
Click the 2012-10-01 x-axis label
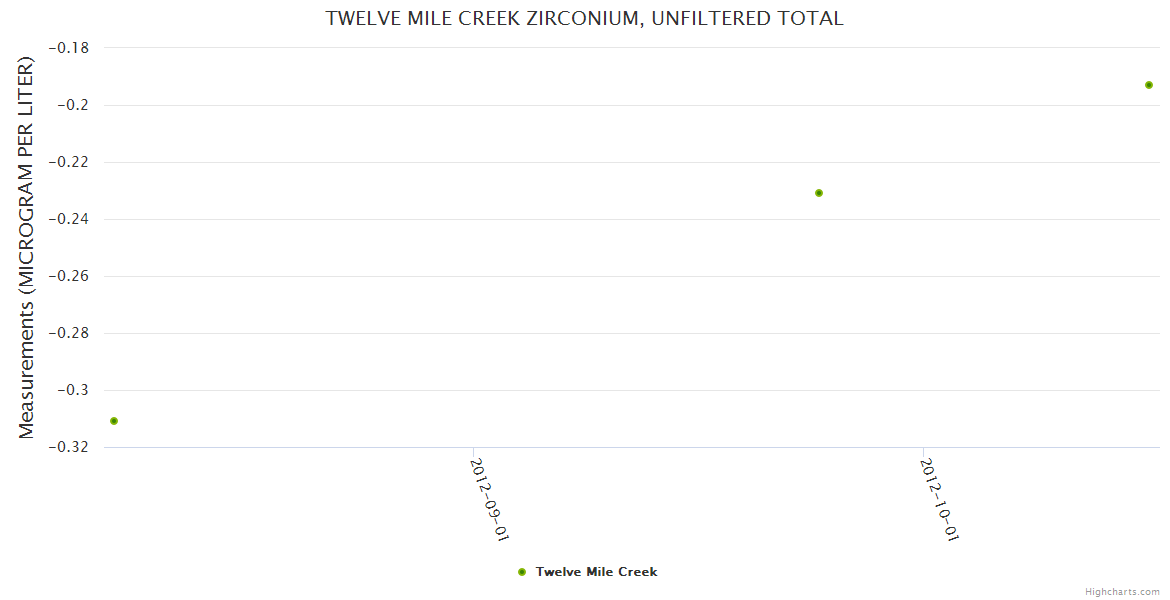coord(940,500)
